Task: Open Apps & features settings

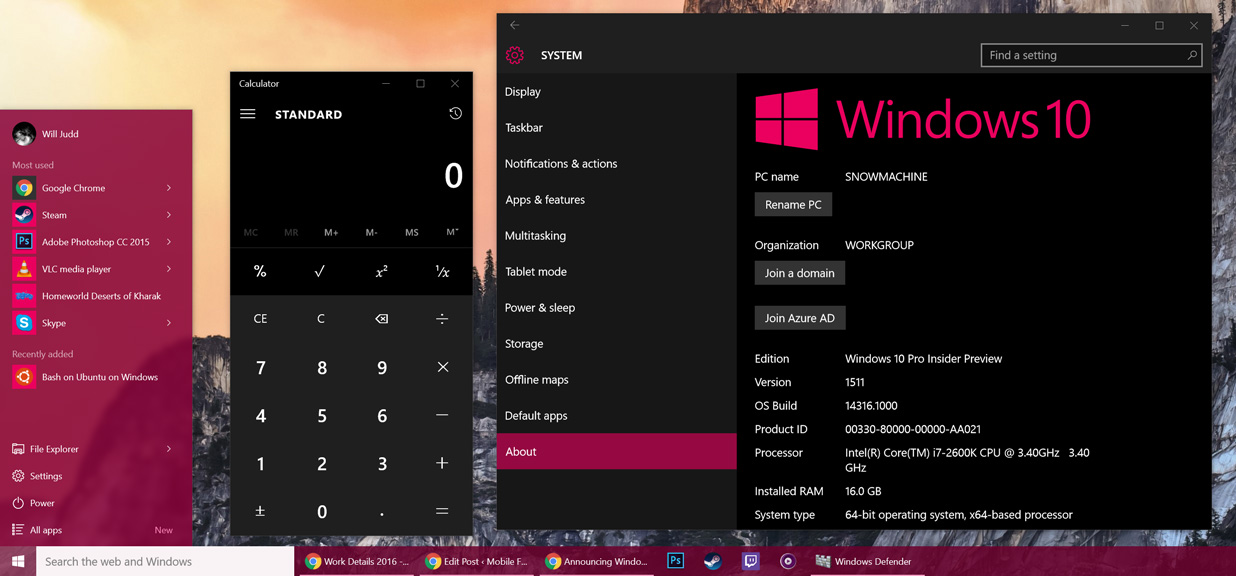Action: (x=617, y=199)
